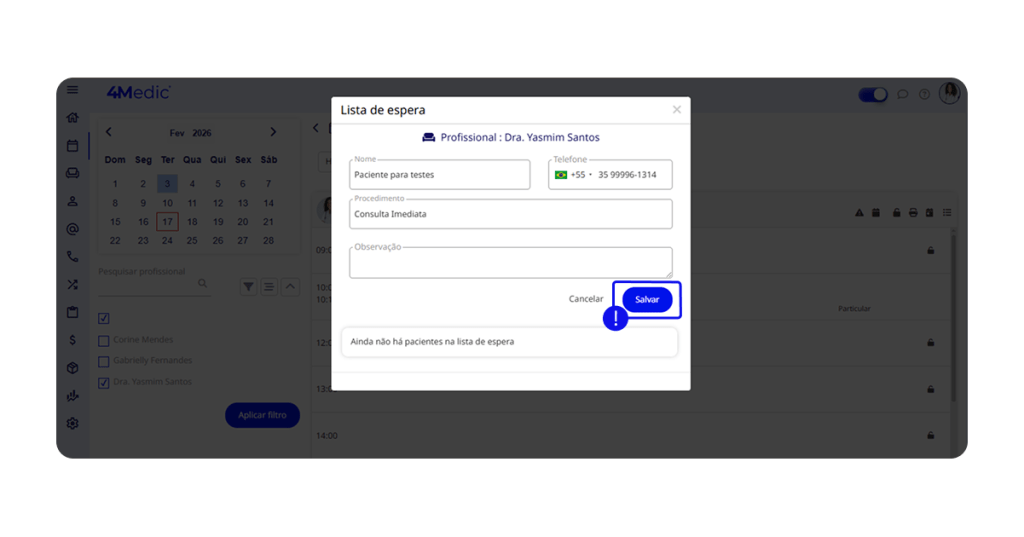Click the dollar sign financial icon
The image size is (1024, 537).
click(72, 340)
